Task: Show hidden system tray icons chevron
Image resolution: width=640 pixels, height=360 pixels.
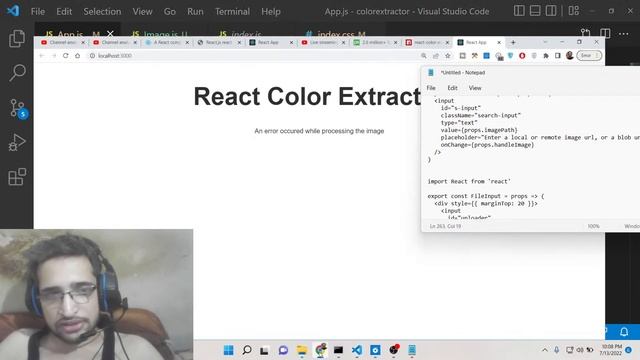Action: [x=544, y=350]
